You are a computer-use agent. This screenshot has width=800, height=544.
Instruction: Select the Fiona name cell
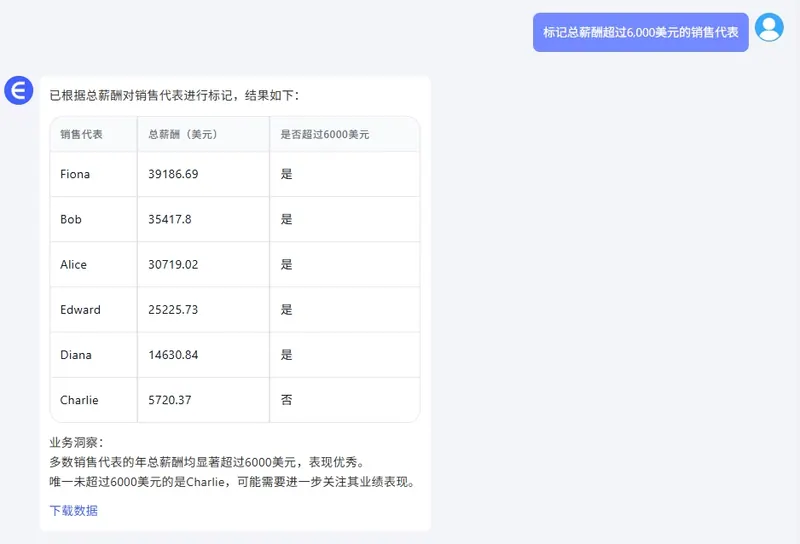click(x=75, y=174)
